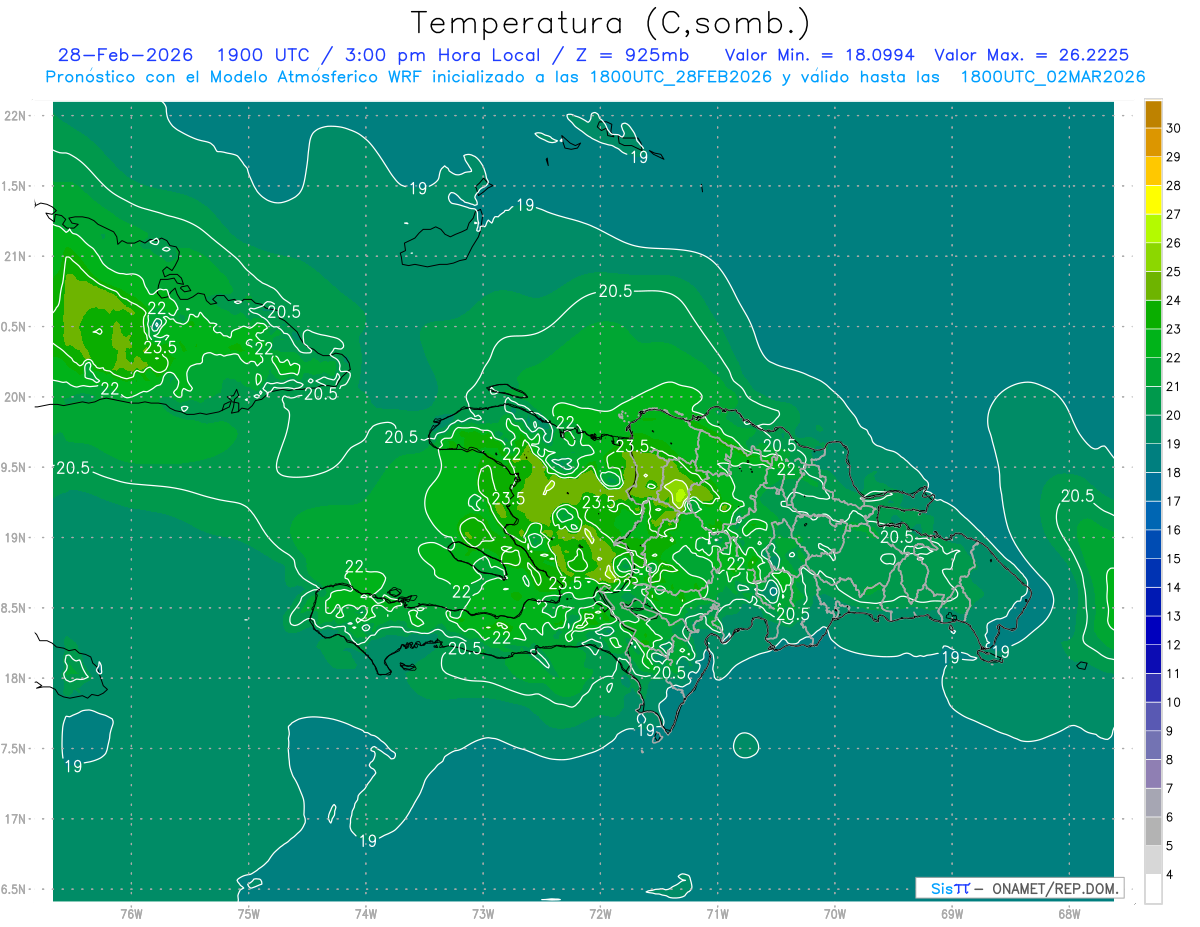Select the topmost dark orange colorbar swatch
Image resolution: width=1200 pixels, height=927 pixels.
(x=1153, y=114)
